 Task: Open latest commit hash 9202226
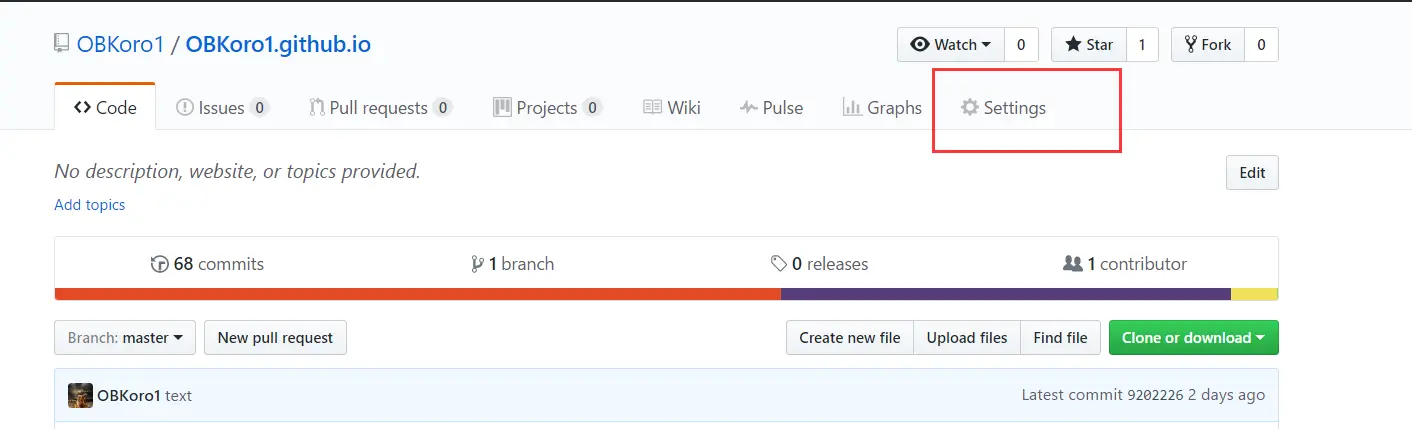click(x=1155, y=395)
